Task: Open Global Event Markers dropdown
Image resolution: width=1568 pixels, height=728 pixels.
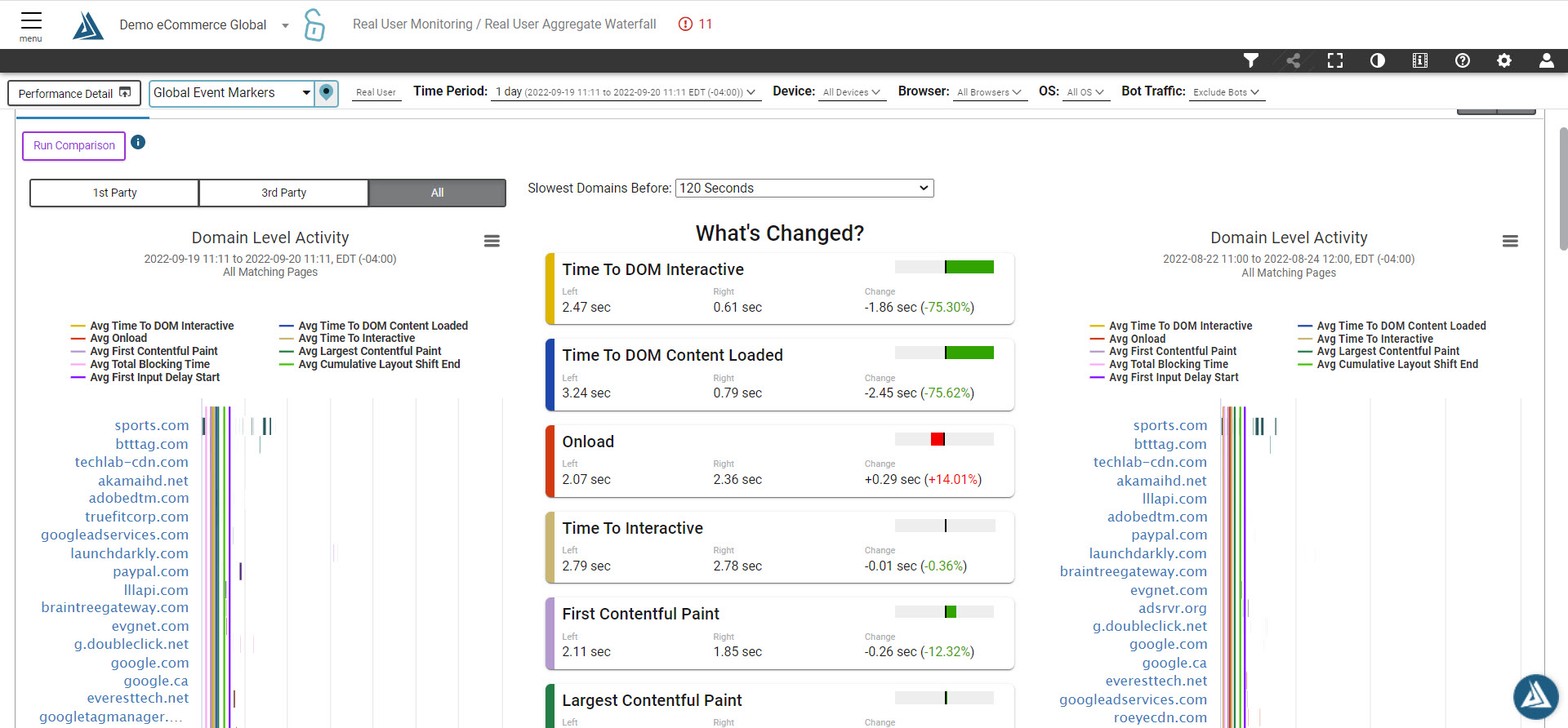Action: (x=233, y=93)
